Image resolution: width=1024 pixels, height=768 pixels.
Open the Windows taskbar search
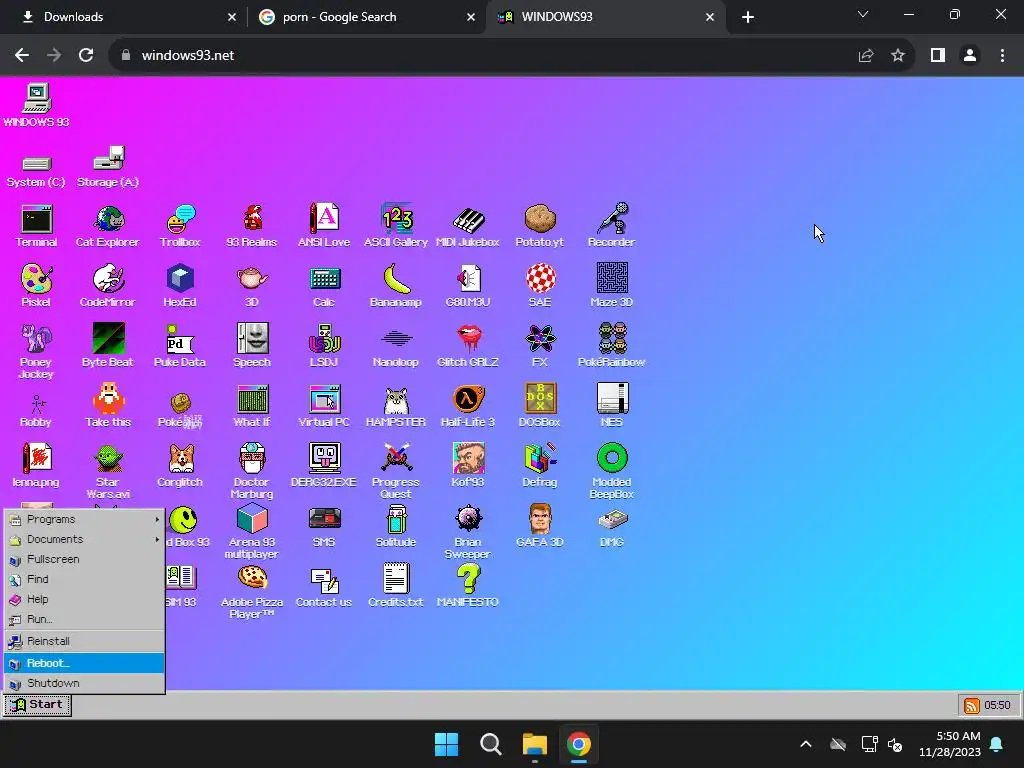point(490,744)
